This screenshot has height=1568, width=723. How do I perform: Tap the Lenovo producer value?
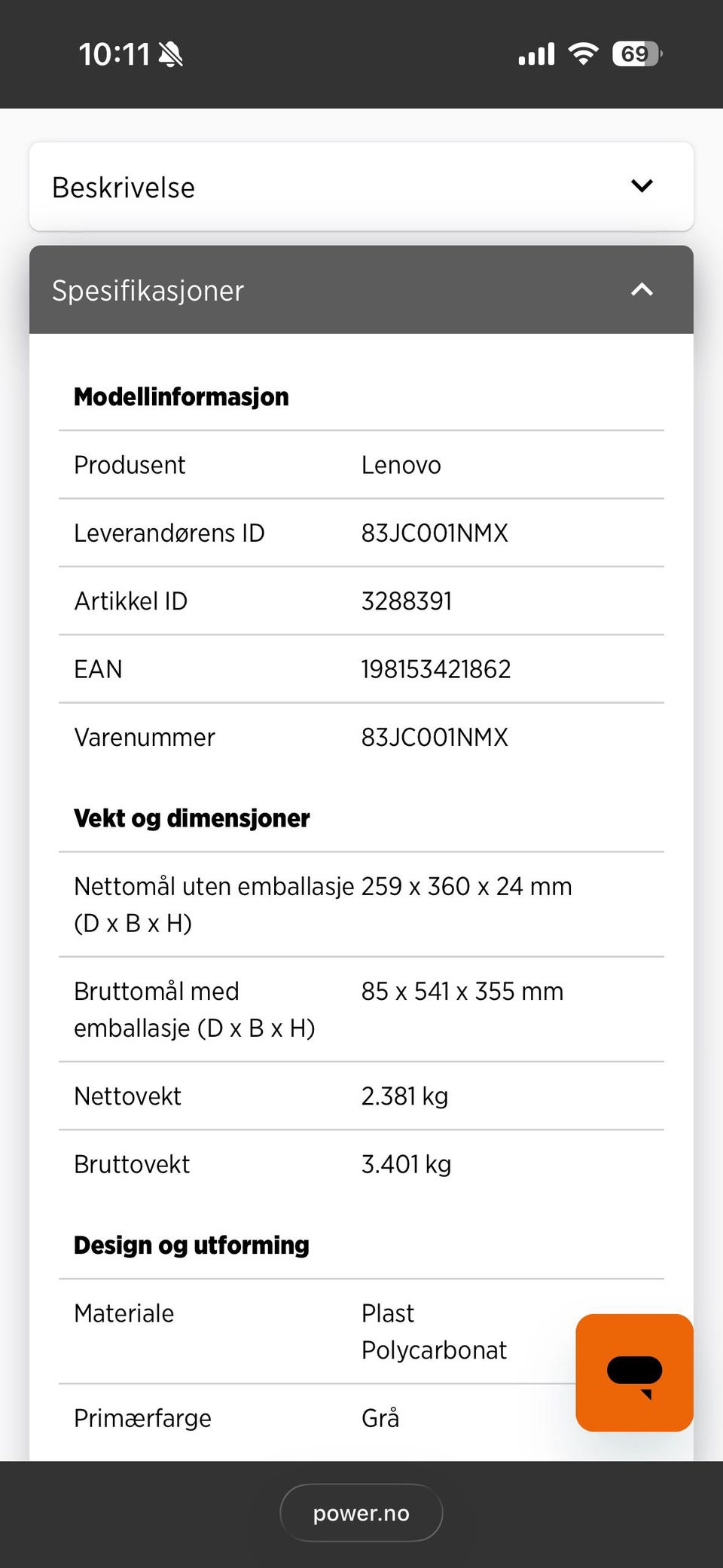[x=401, y=465]
